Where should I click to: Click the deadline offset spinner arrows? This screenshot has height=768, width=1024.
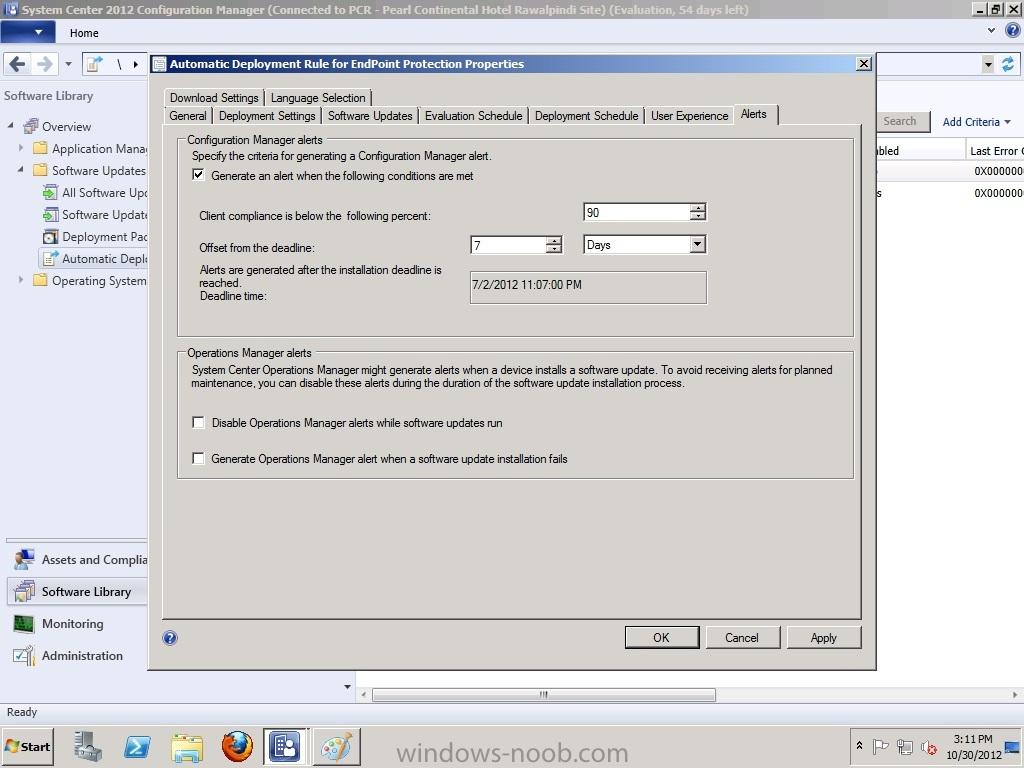click(x=554, y=245)
